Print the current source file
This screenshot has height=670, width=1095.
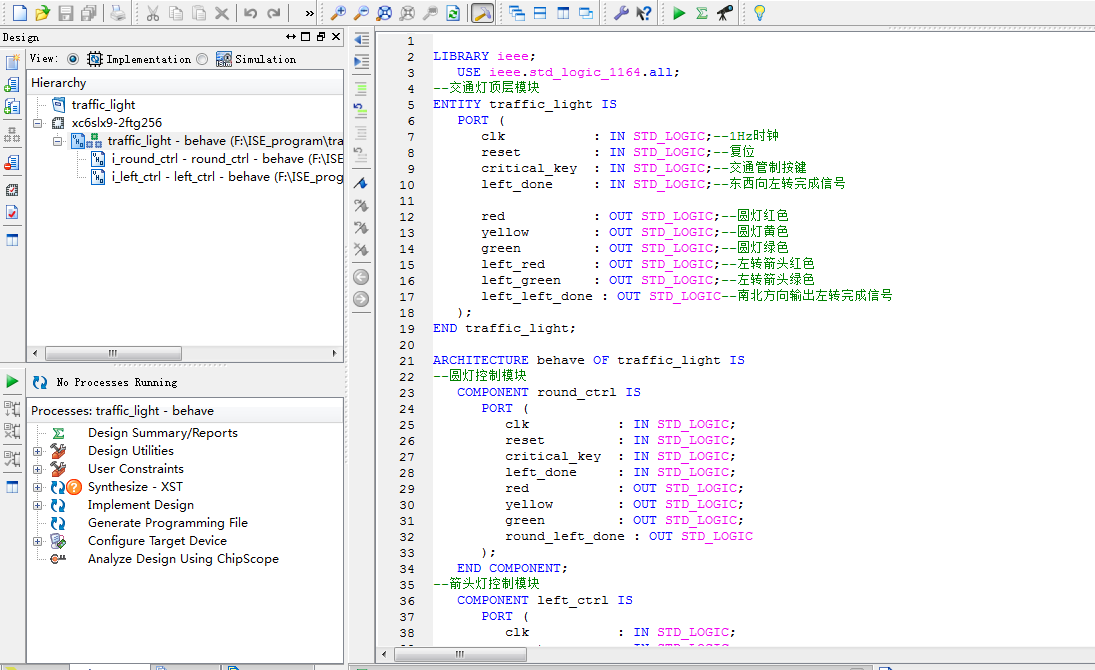117,13
